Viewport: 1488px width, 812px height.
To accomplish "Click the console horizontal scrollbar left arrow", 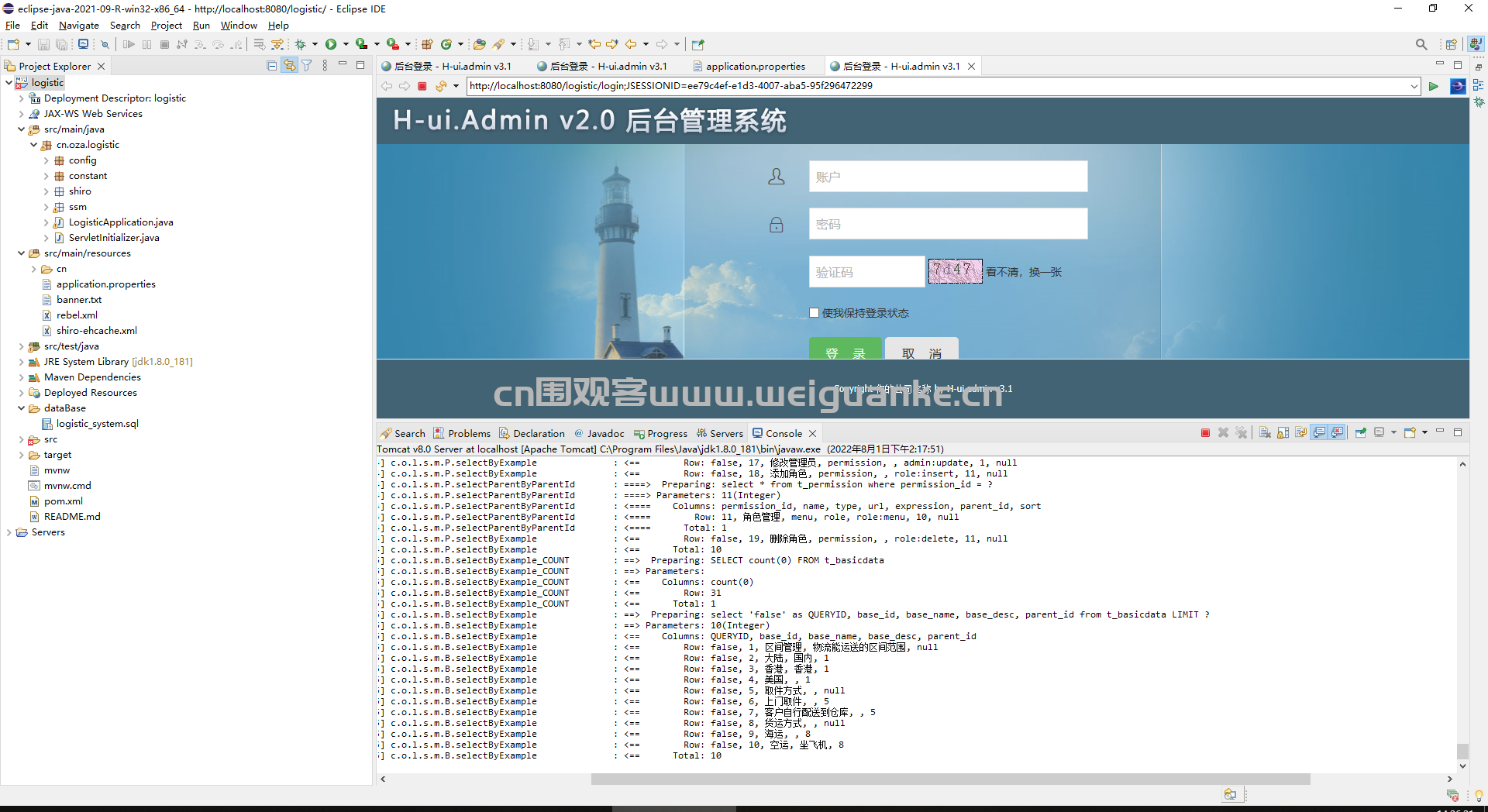I will (383, 779).
